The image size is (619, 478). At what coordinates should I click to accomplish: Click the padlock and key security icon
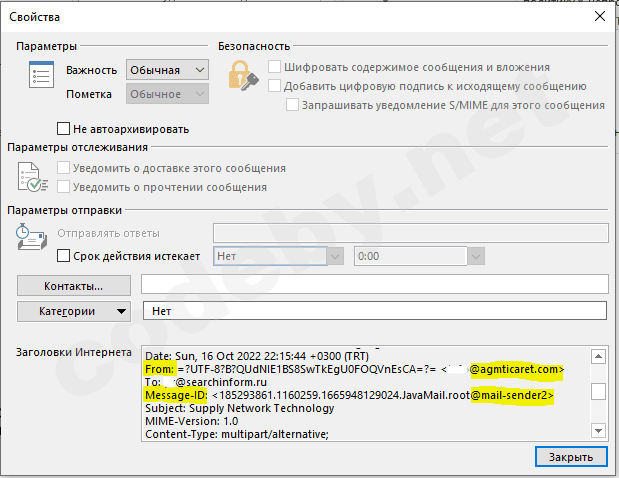point(244,75)
